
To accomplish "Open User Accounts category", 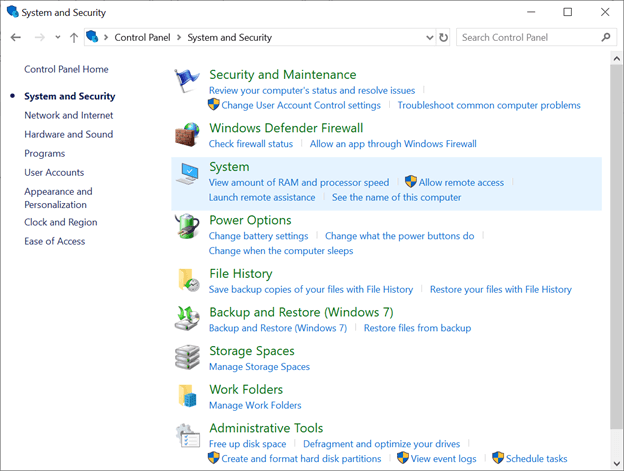I will 54,173.
